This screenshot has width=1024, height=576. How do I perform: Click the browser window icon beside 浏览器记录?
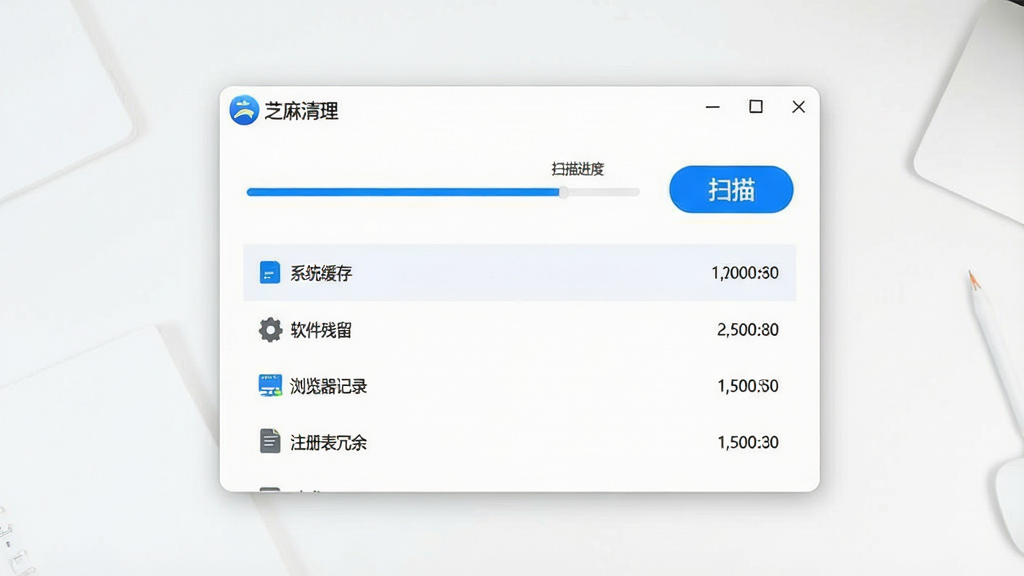[270, 385]
